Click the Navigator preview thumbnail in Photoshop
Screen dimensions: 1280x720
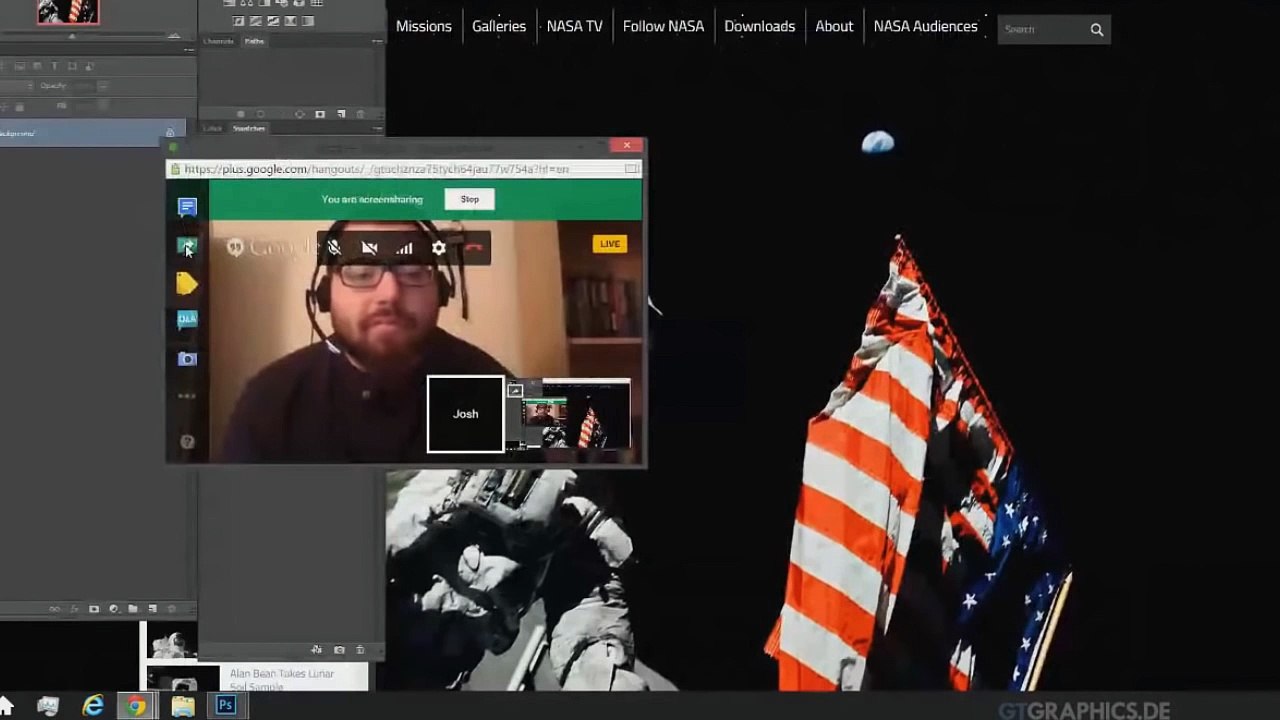coord(68,11)
